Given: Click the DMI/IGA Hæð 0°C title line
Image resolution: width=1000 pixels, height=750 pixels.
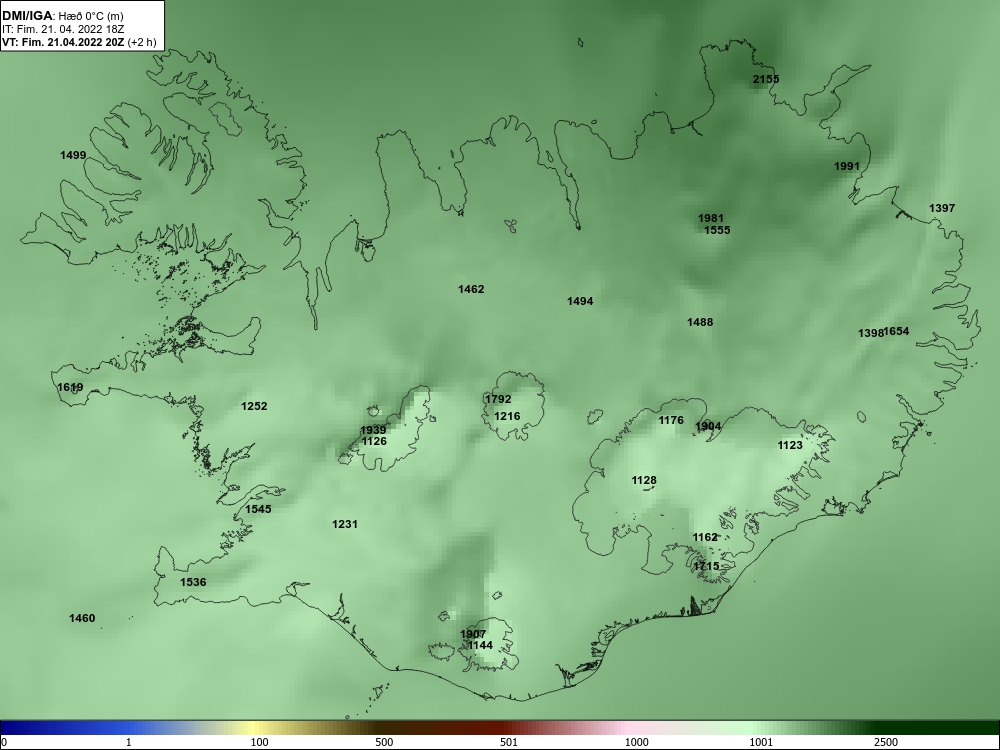Looking at the screenshot, I should (62, 16).
